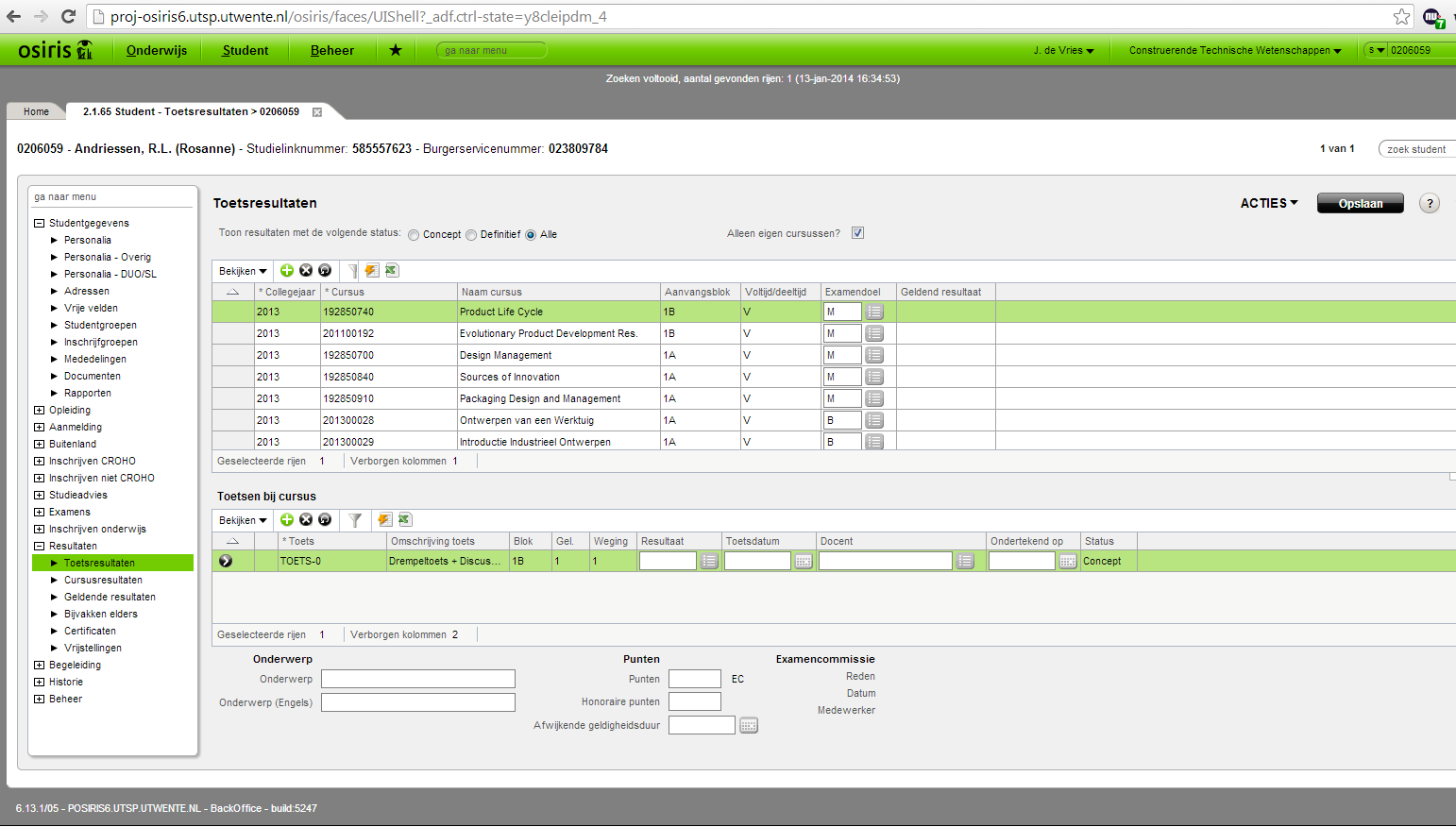Bookmark page with Chrome star icon
This screenshot has height=827, width=1456.
(x=1402, y=17)
